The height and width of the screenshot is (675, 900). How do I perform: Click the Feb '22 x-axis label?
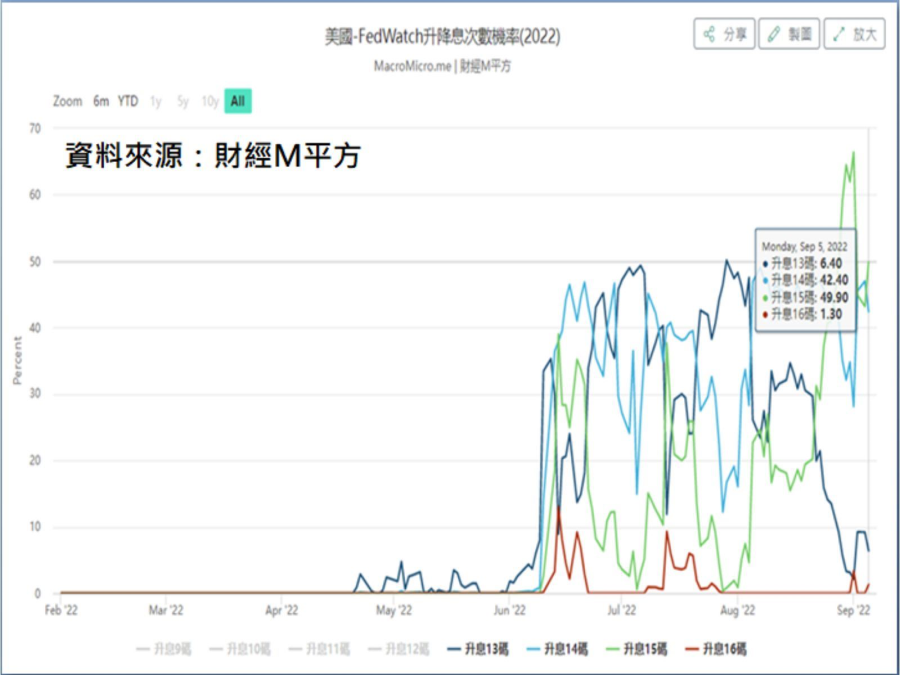pos(61,611)
